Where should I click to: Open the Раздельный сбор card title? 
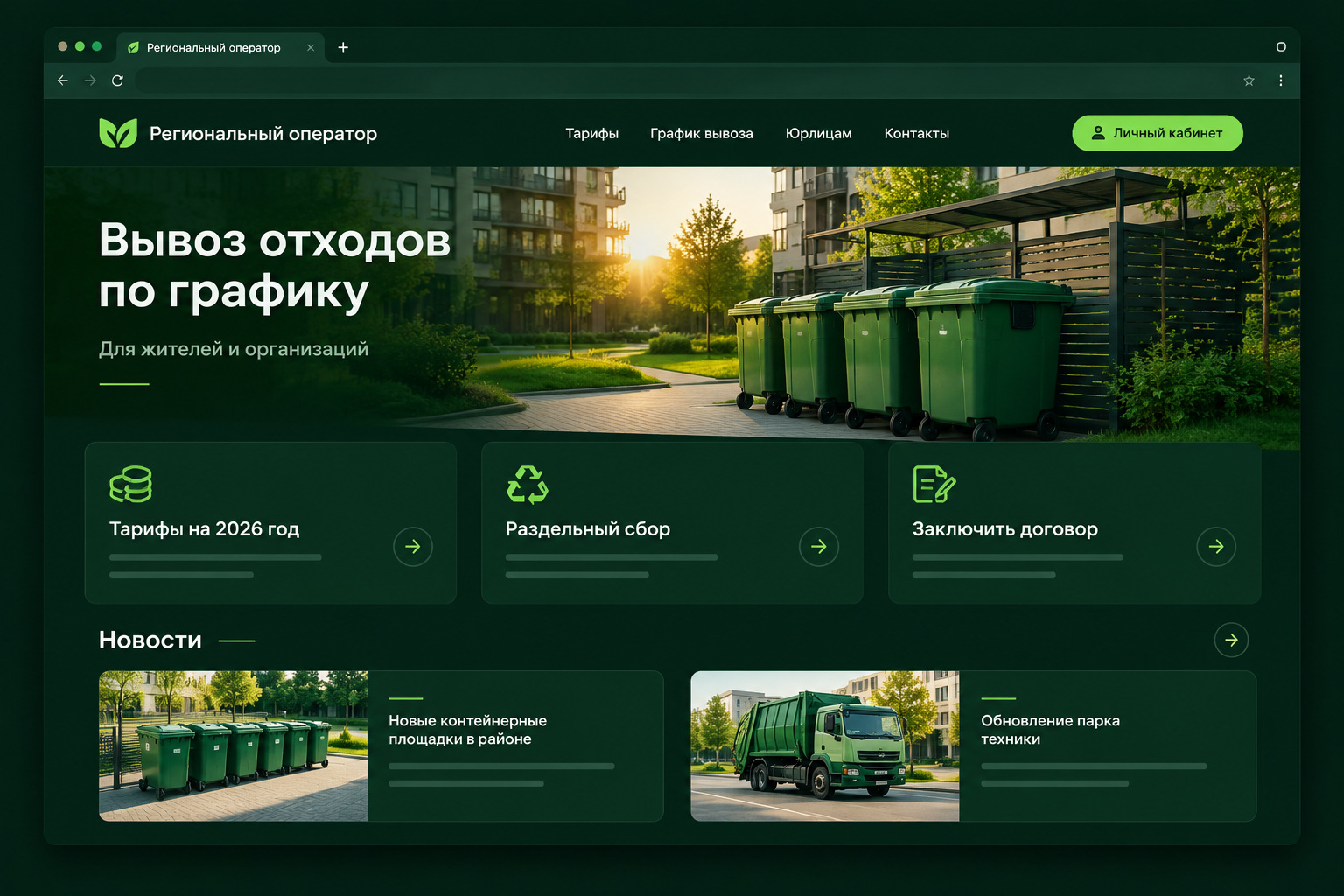pyautogui.click(x=588, y=529)
